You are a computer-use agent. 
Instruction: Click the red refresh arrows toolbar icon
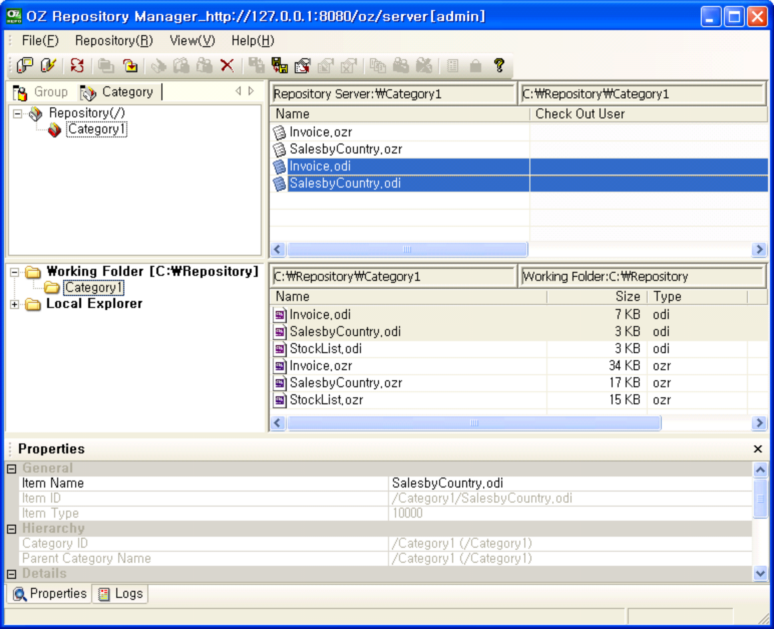[77, 65]
